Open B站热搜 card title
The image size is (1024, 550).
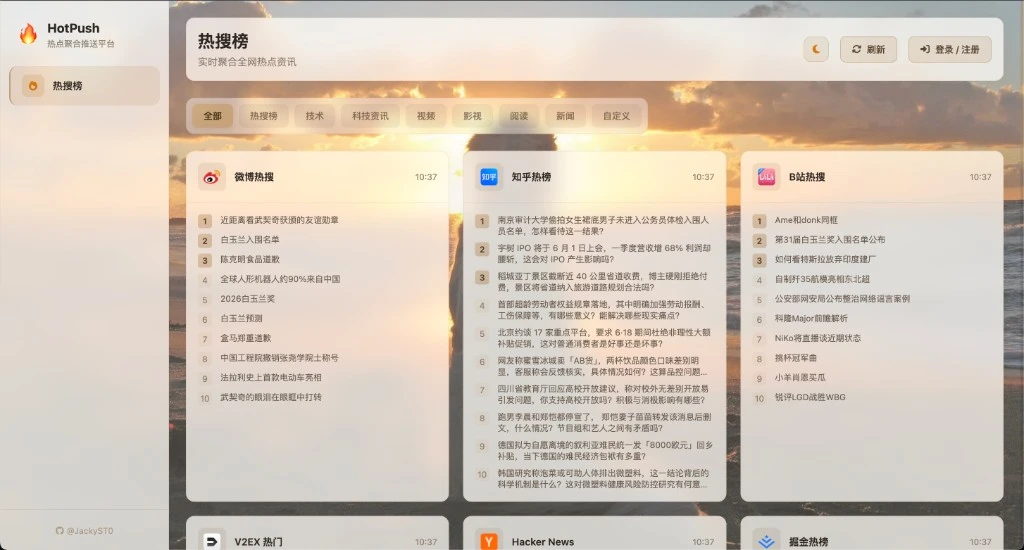[x=807, y=177]
